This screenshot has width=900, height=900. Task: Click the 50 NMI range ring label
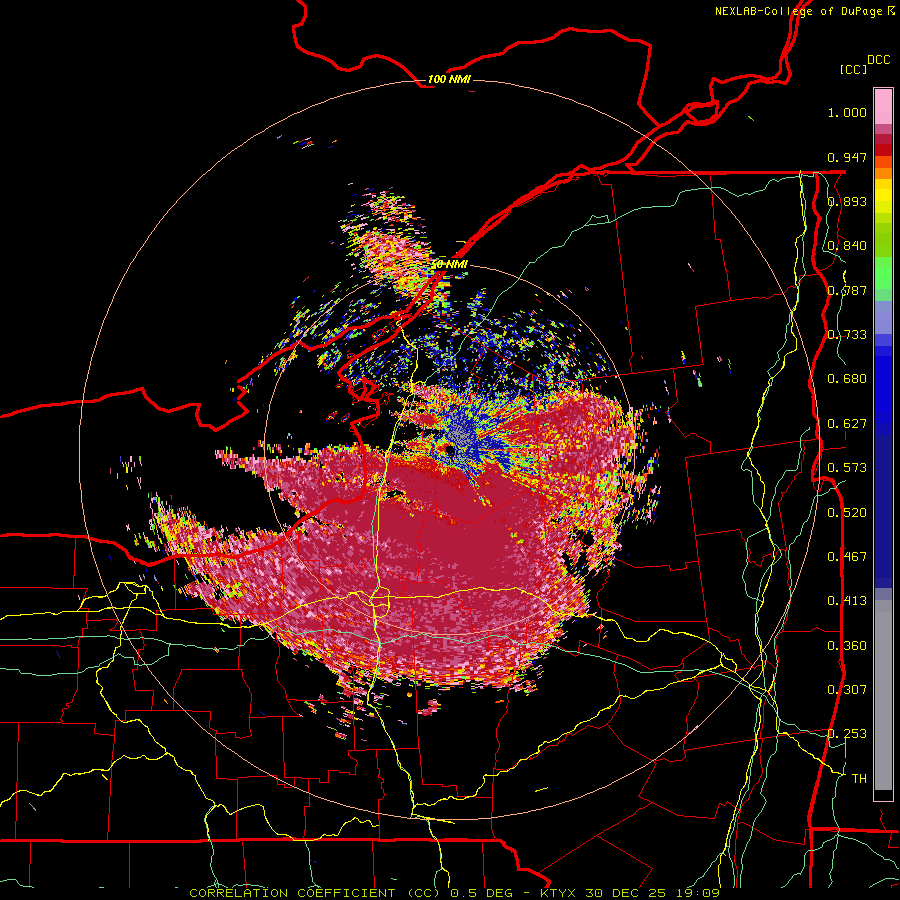(x=449, y=265)
